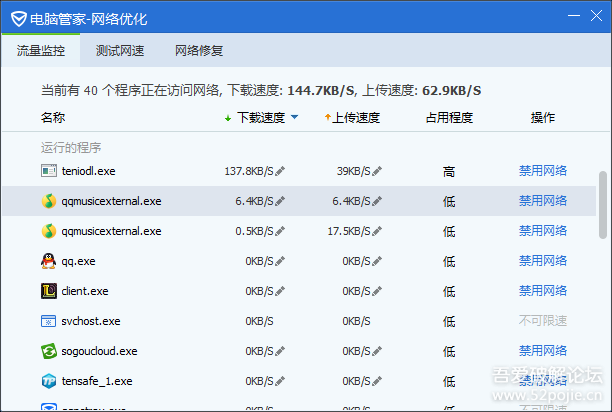Image resolution: width=612 pixels, height=412 pixels.
Task: Click the sogoucloud.exe green icon
Action: click(49, 351)
